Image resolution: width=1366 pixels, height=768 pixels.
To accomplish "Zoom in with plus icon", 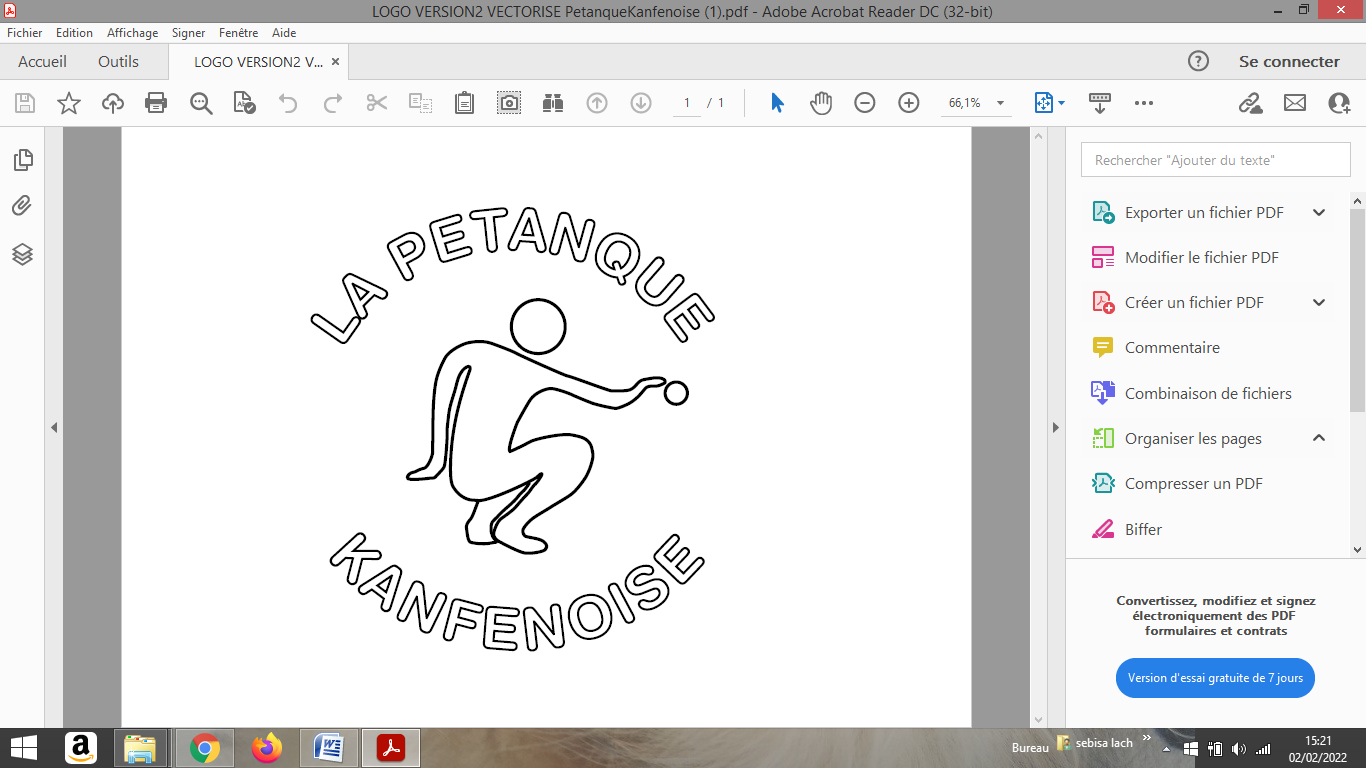I will (909, 103).
